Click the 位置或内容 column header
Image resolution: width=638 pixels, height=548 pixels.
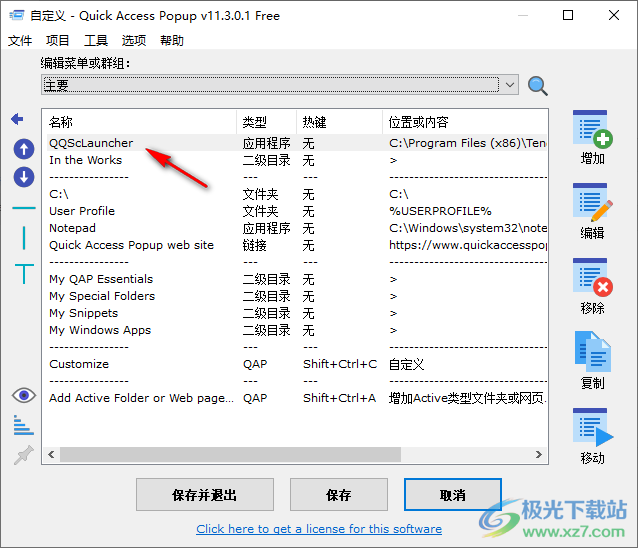pyautogui.click(x=465, y=122)
